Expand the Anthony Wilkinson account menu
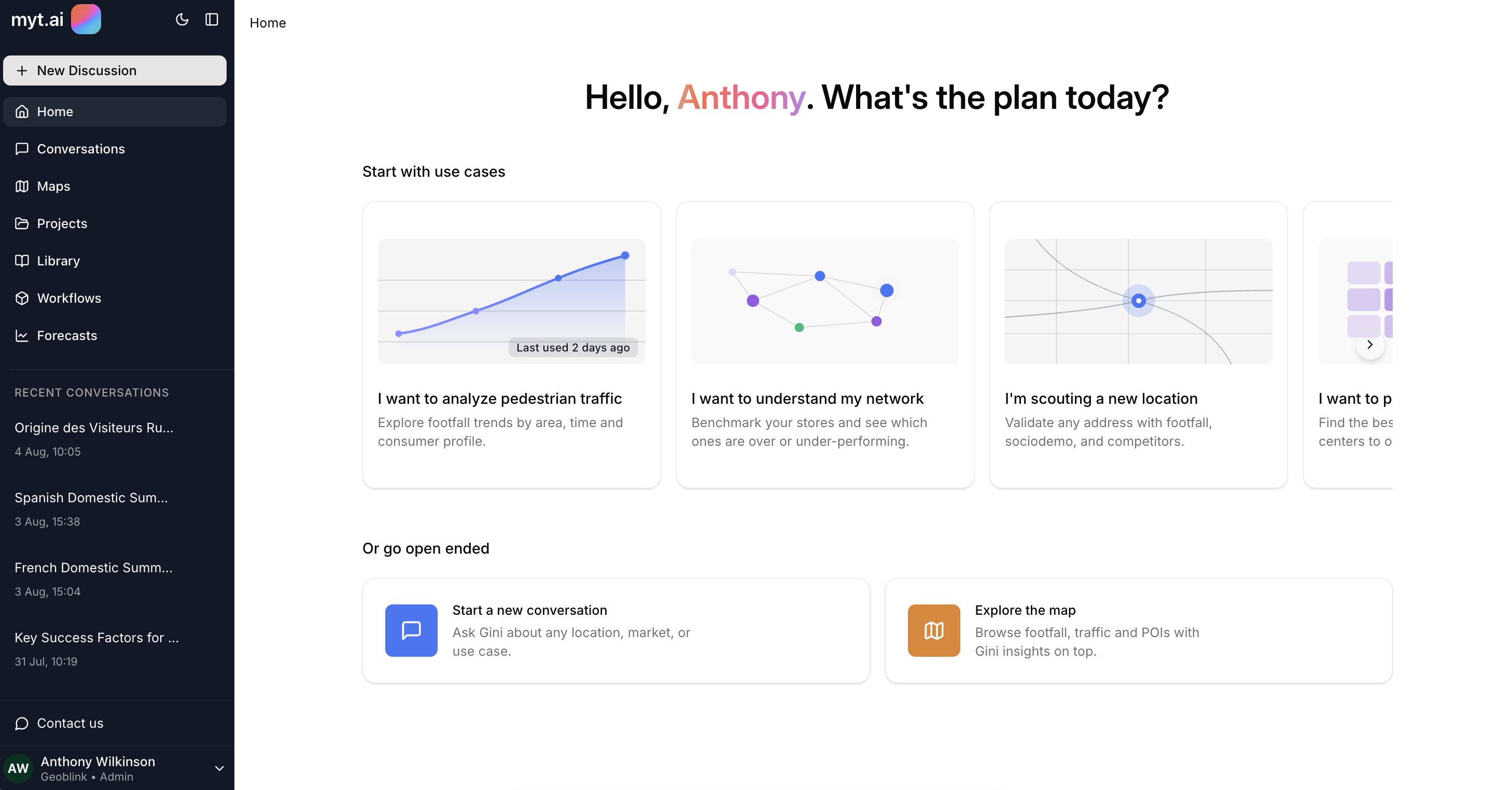Viewport: 1512px width, 790px height. point(219,768)
